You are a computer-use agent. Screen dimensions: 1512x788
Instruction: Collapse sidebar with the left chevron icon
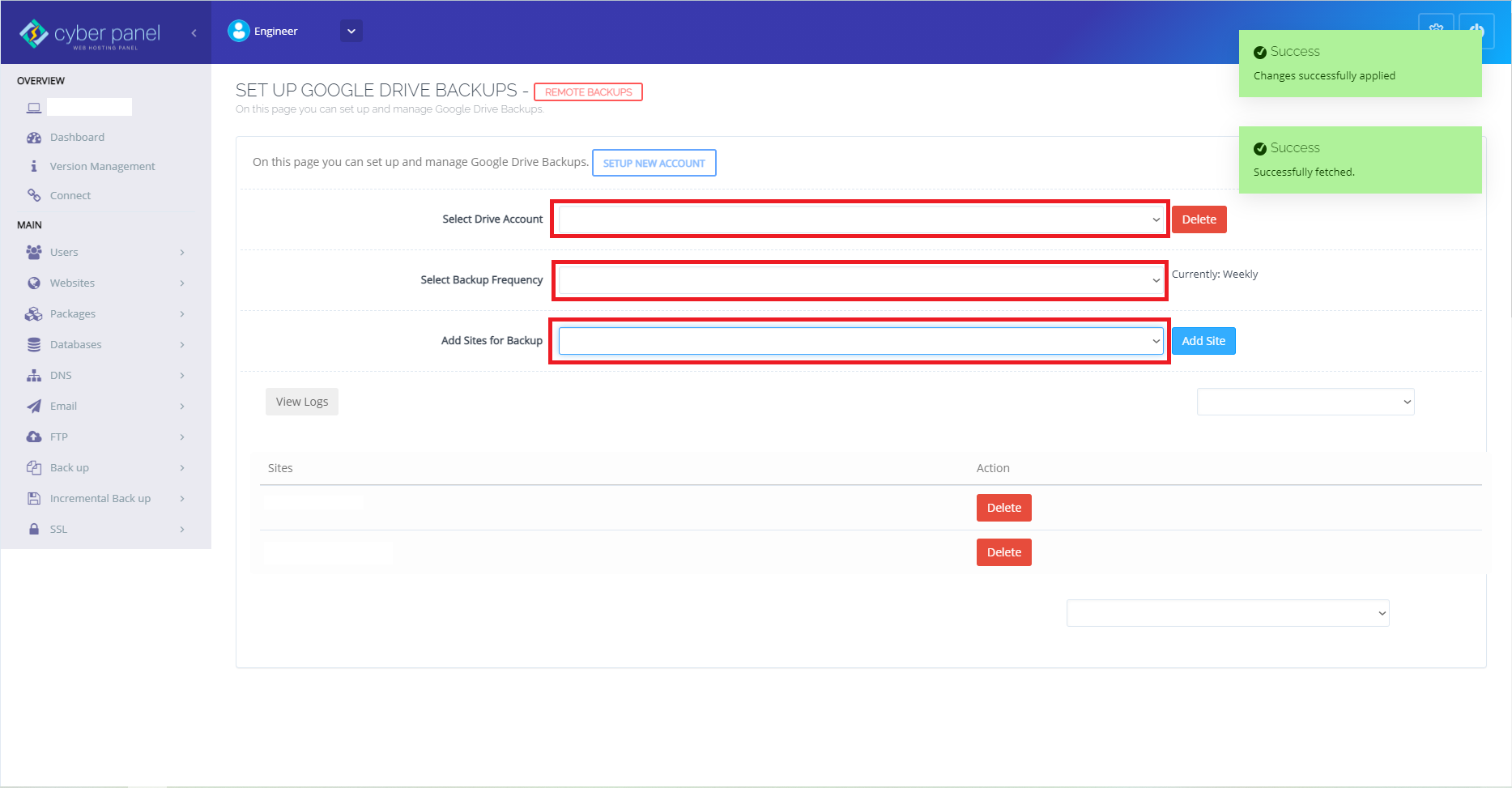point(194,33)
